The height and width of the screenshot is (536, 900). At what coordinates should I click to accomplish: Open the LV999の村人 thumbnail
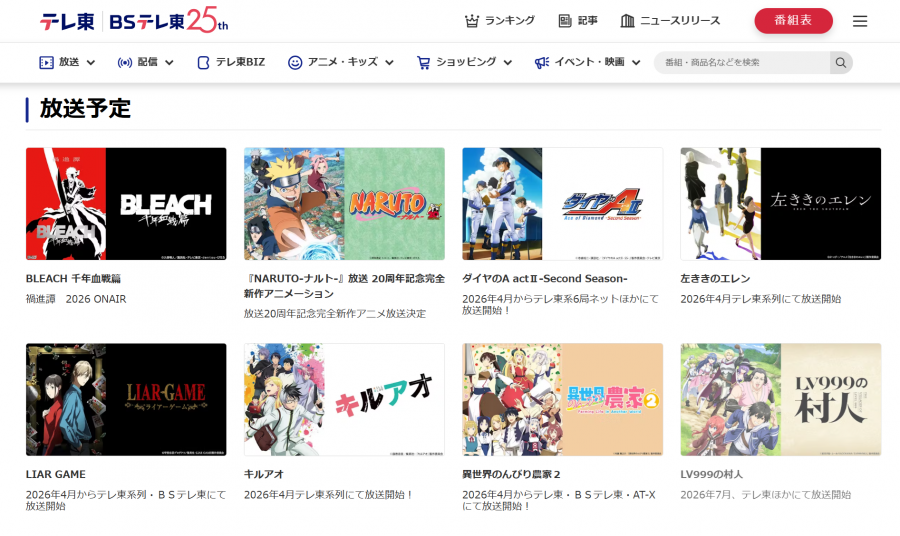781,399
